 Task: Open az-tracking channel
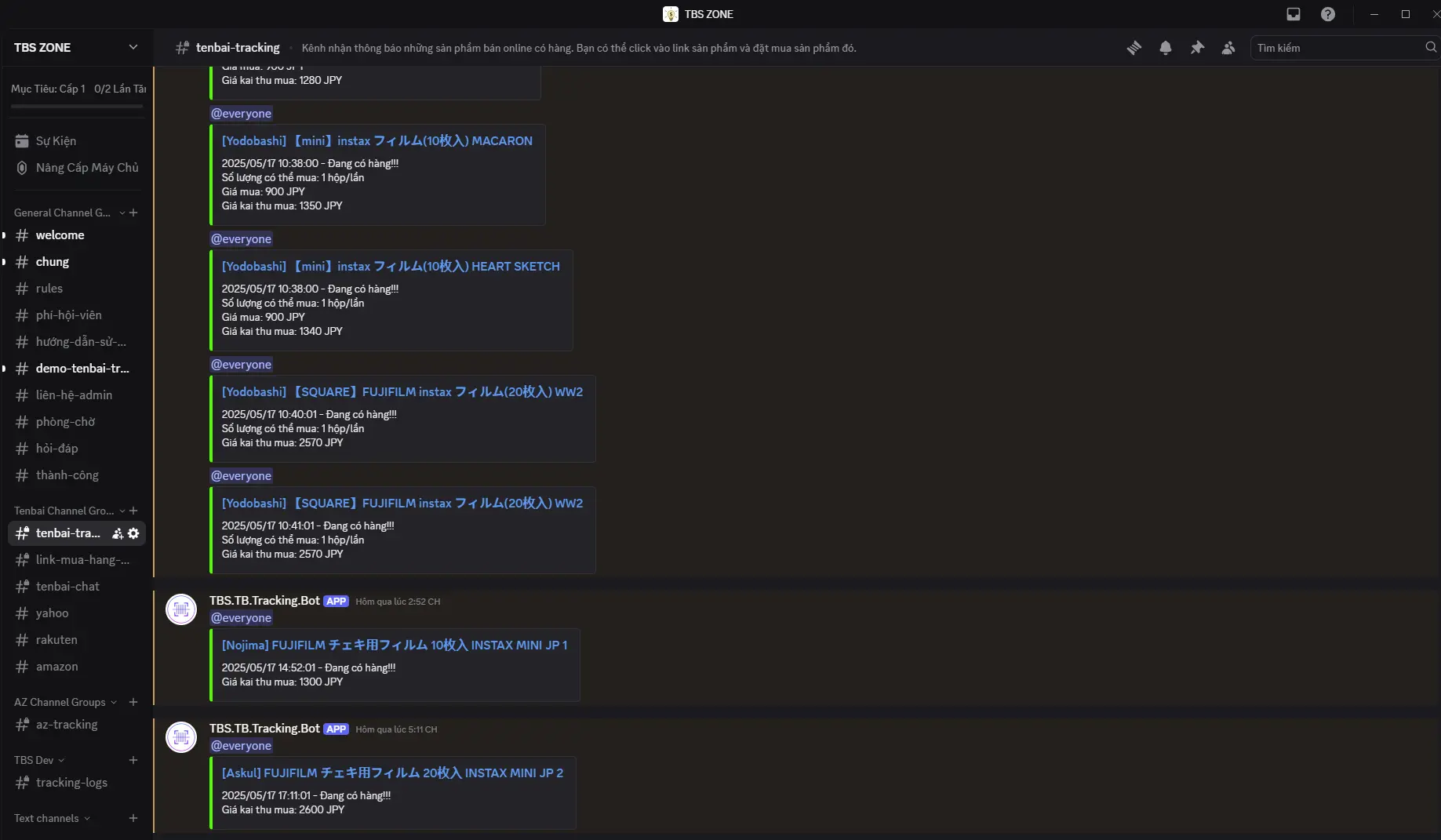(77, 725)
